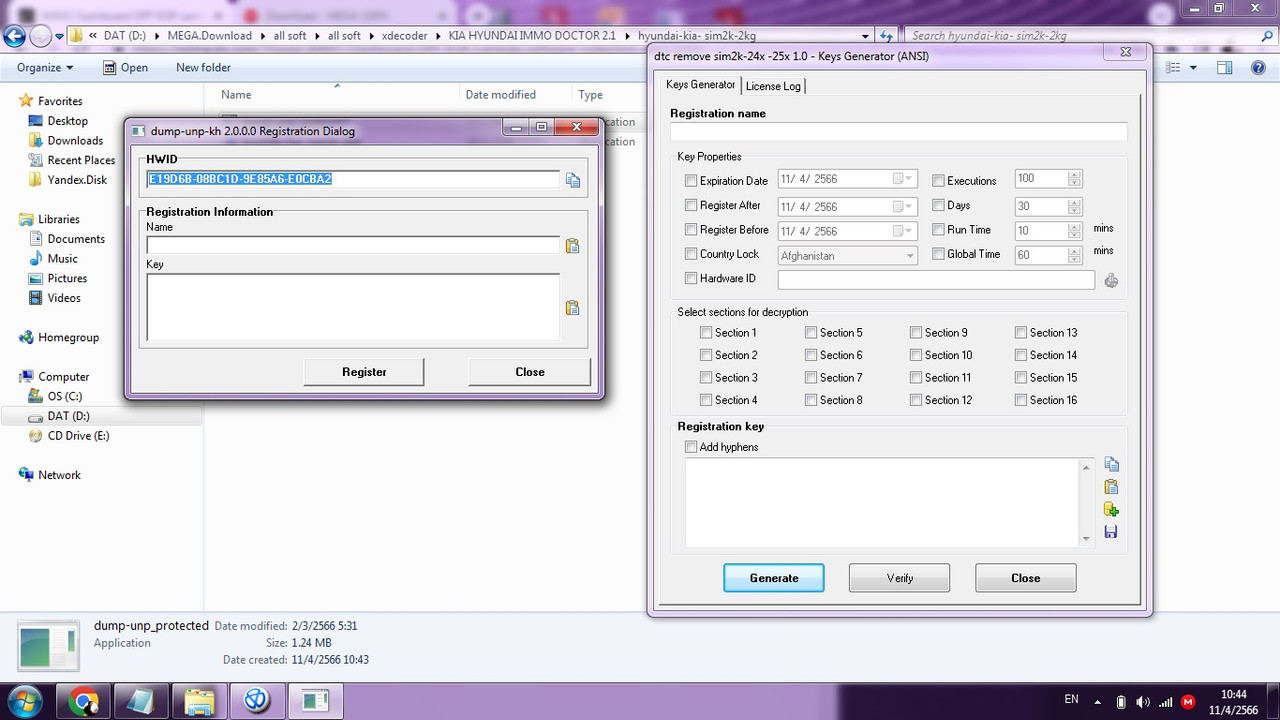Open the view options dropdown arrow in Explorer
Viewport: 1280px width, 720px height.
tap(1194, 68)
